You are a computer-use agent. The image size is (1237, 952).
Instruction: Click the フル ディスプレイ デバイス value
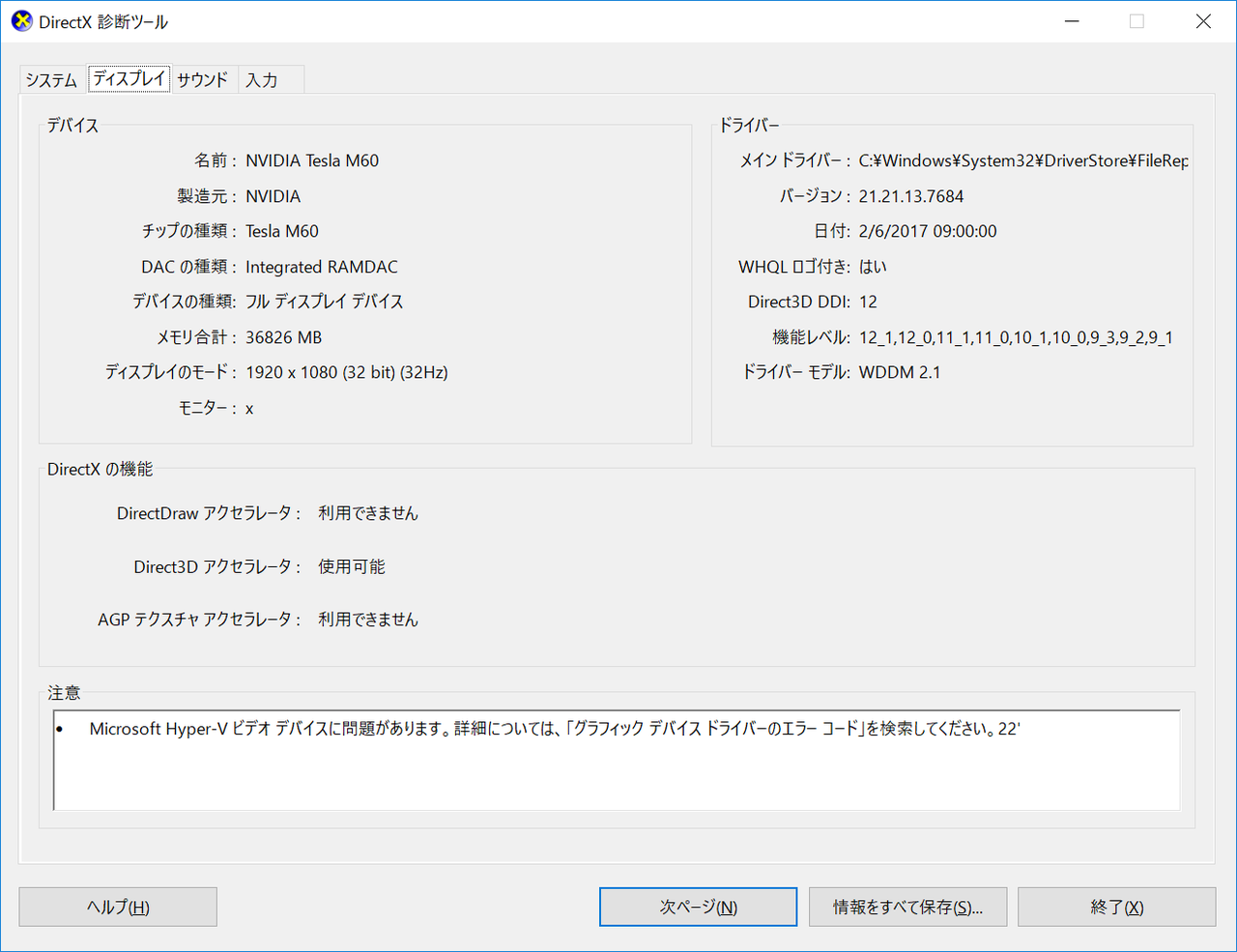coord(325,302)
